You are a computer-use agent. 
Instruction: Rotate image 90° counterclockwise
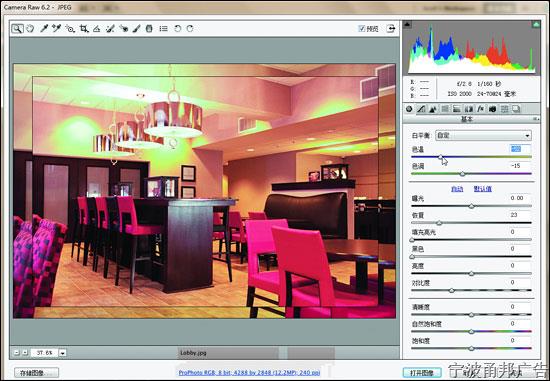click(x=177, y=28)
